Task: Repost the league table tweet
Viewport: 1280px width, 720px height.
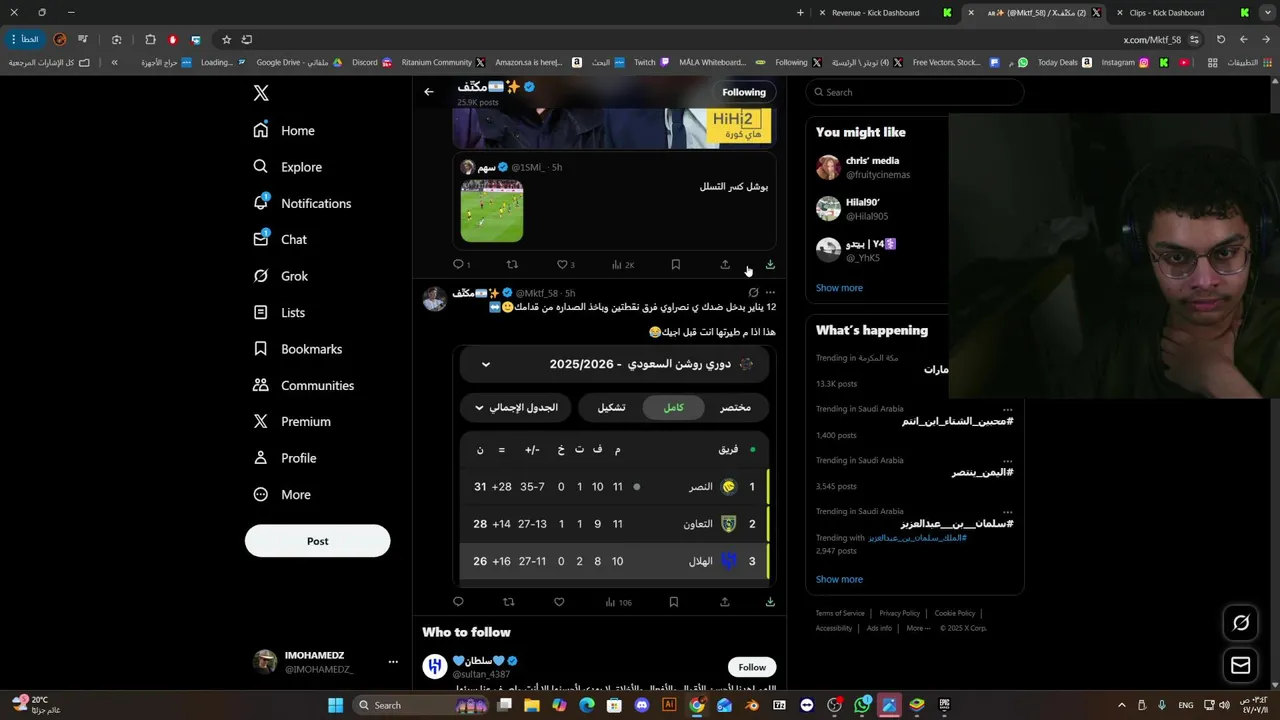Action: coord(509,602)
